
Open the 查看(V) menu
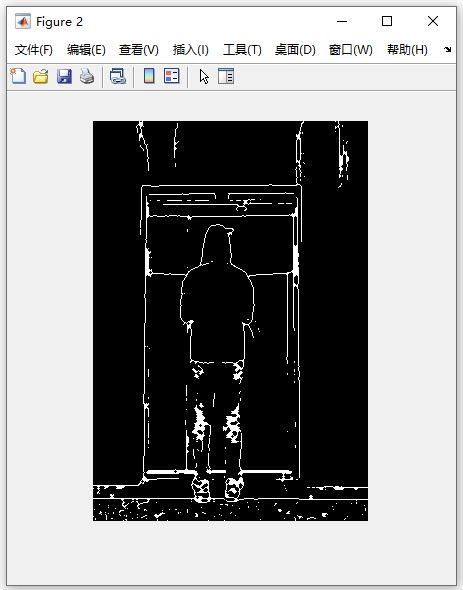139,50
